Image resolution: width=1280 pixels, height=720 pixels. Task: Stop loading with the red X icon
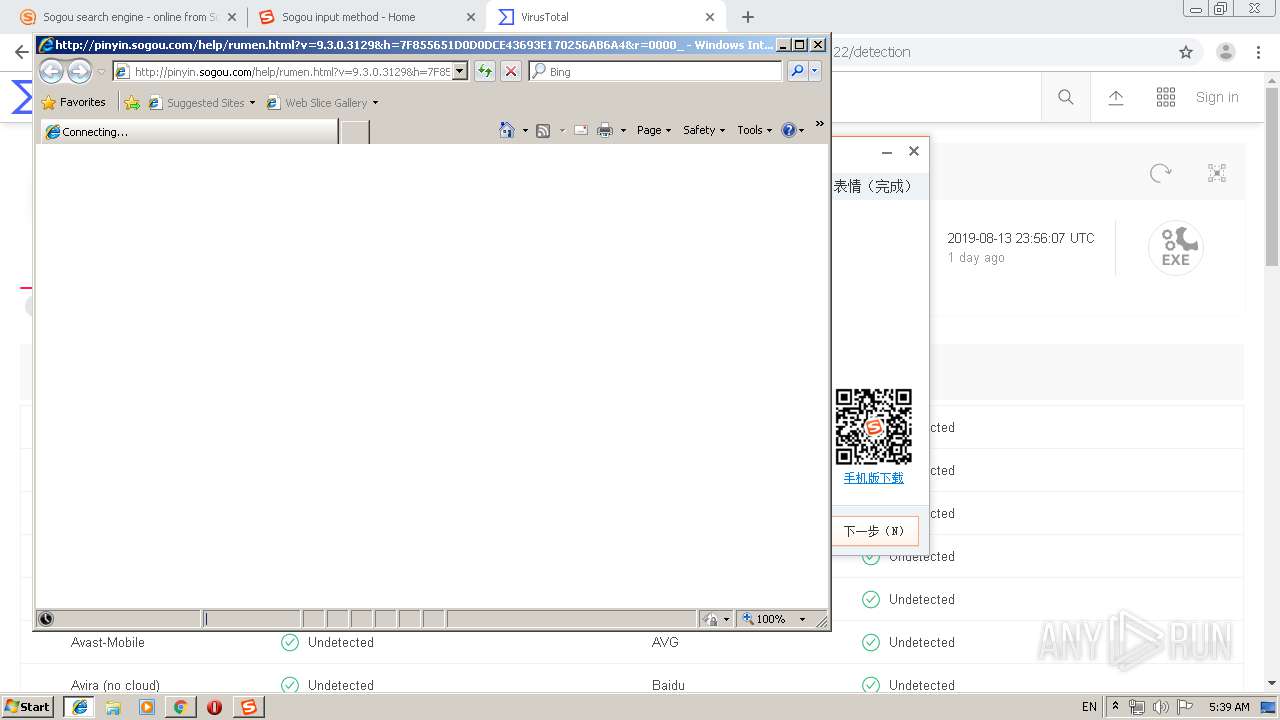click(511, 71)
